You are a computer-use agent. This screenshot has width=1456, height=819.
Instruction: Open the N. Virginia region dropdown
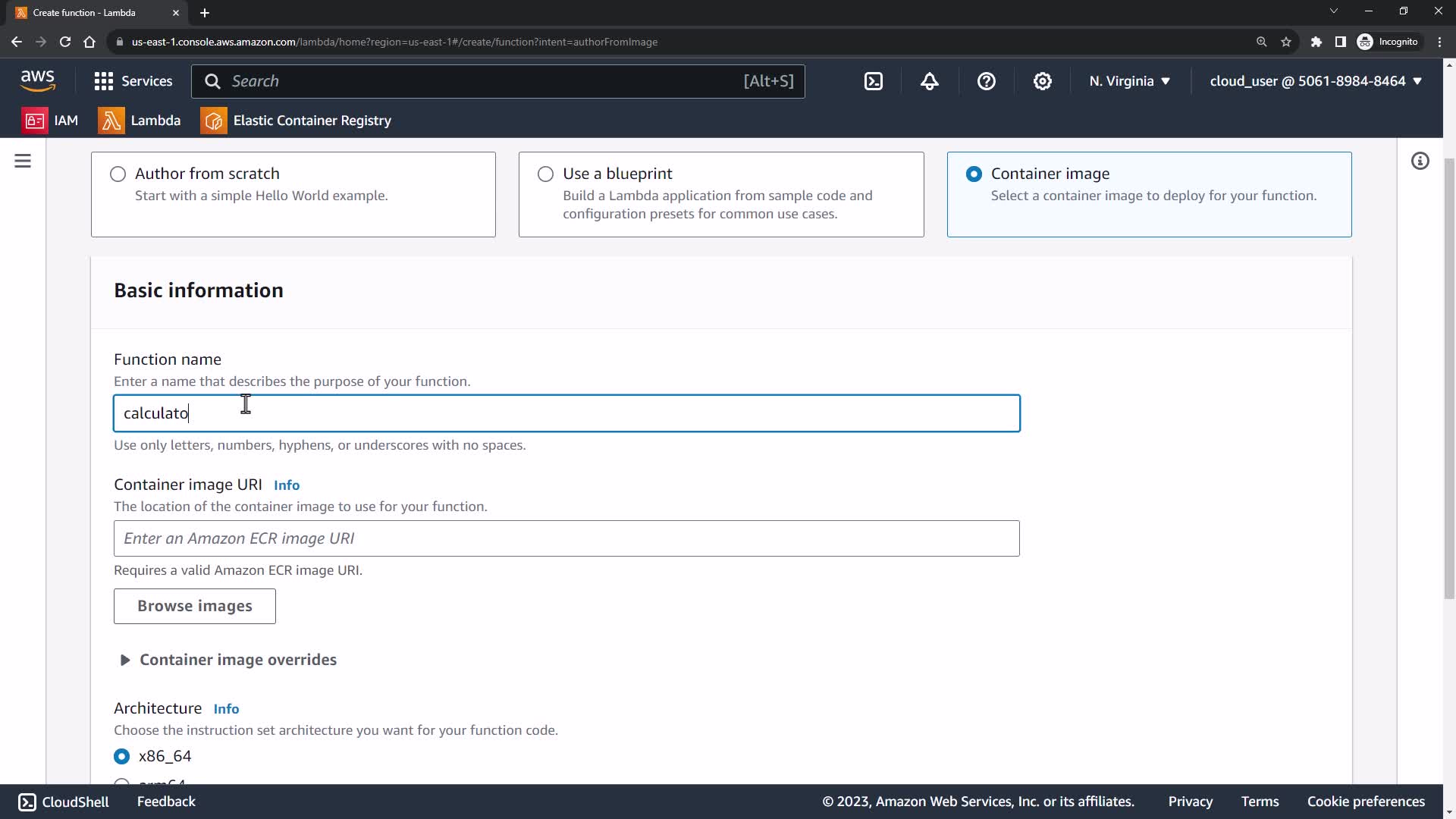tap(1129, 81)
